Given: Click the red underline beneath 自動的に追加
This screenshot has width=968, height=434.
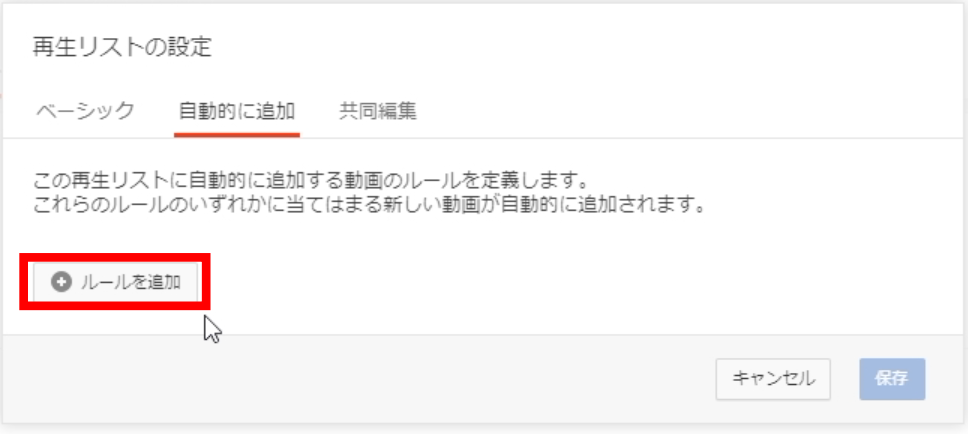Looking at the screenshot, I should [x=236, y=135].
